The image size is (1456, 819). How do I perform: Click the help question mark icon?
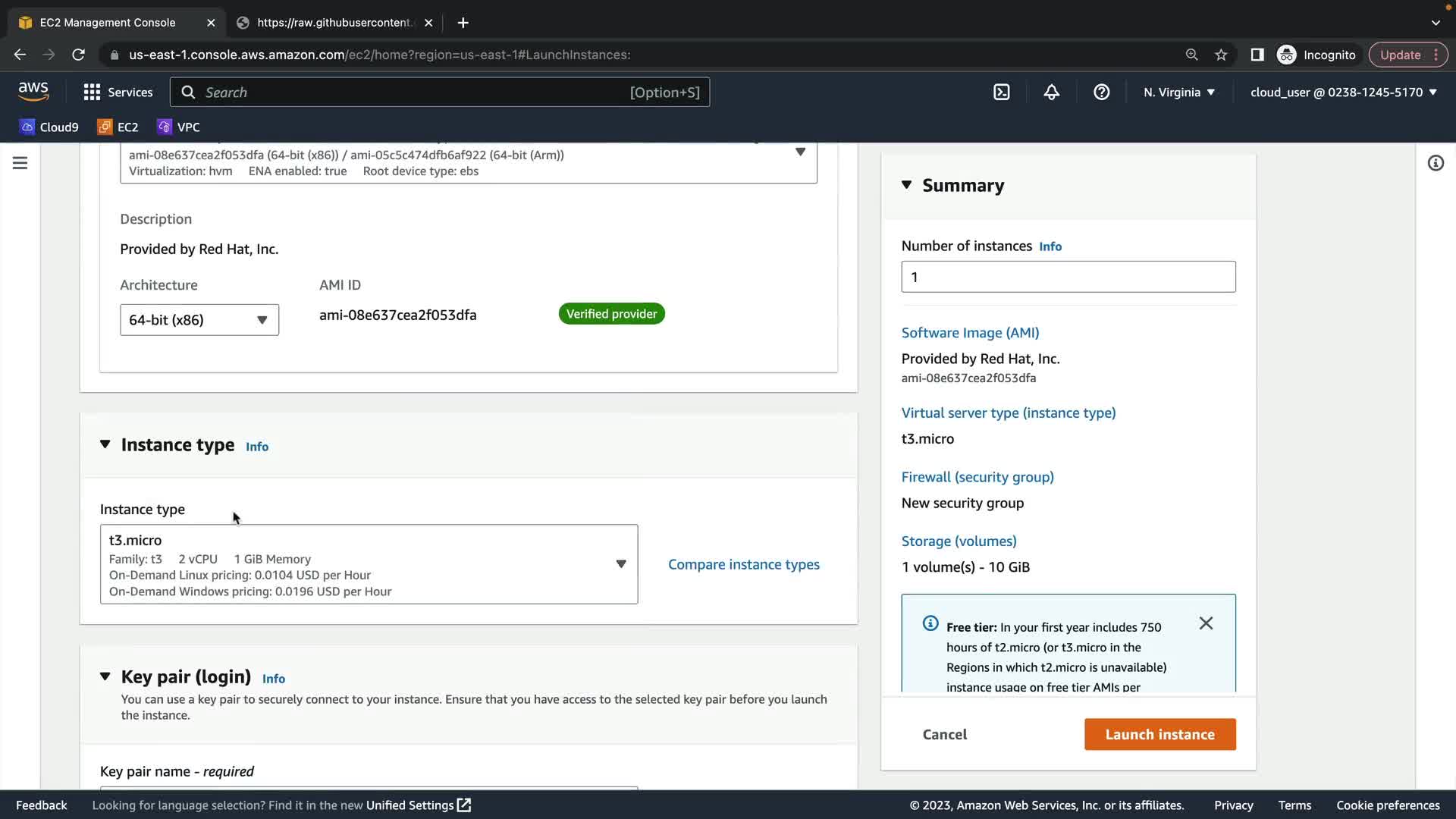[1101, 93]
